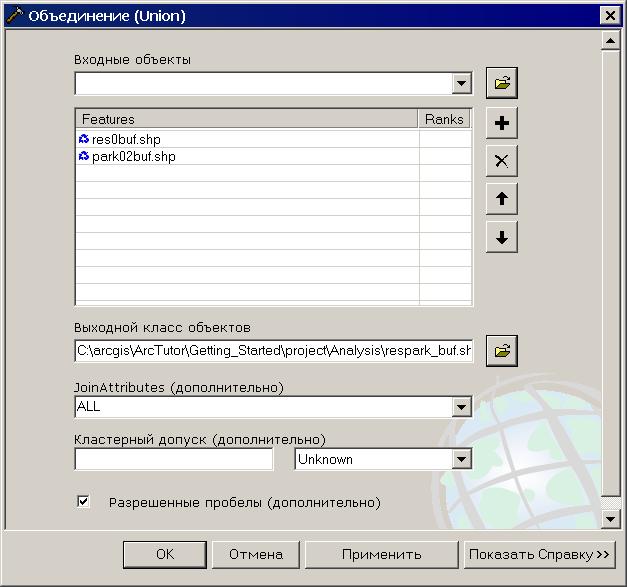Close the Union dialog window
The image size is (627, 587).
(x=610, y=16)
